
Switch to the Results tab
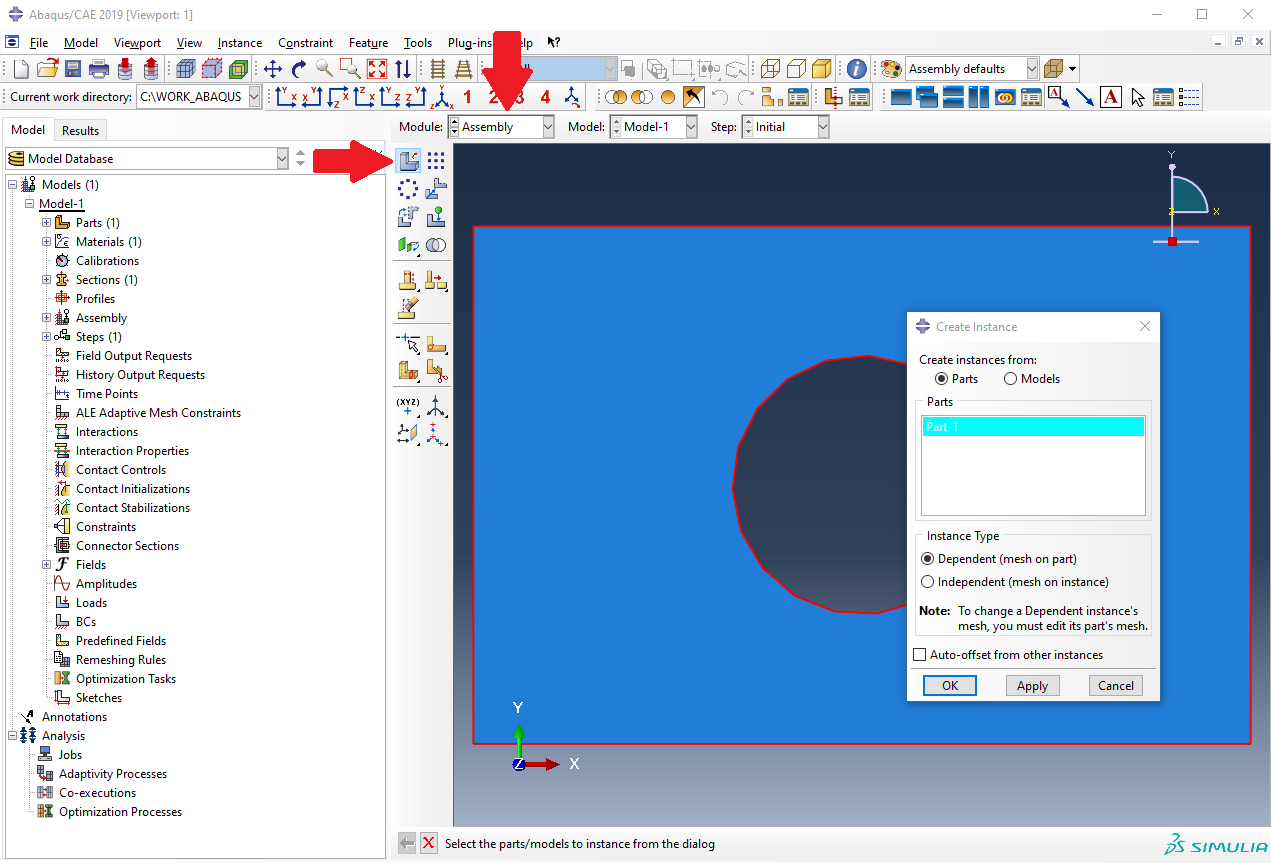80,130
